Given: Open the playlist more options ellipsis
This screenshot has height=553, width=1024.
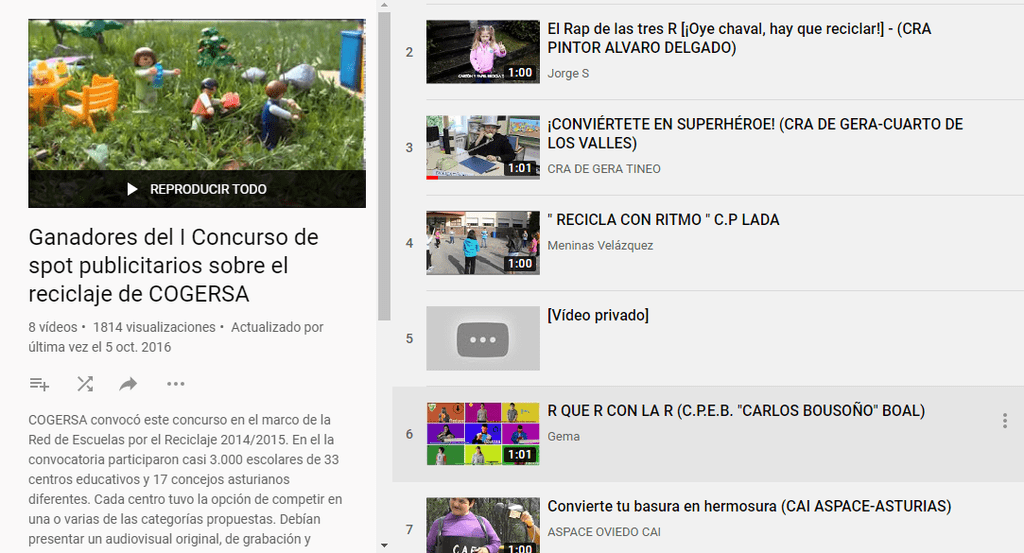Looking at the screenshot, I should (176, 384).
